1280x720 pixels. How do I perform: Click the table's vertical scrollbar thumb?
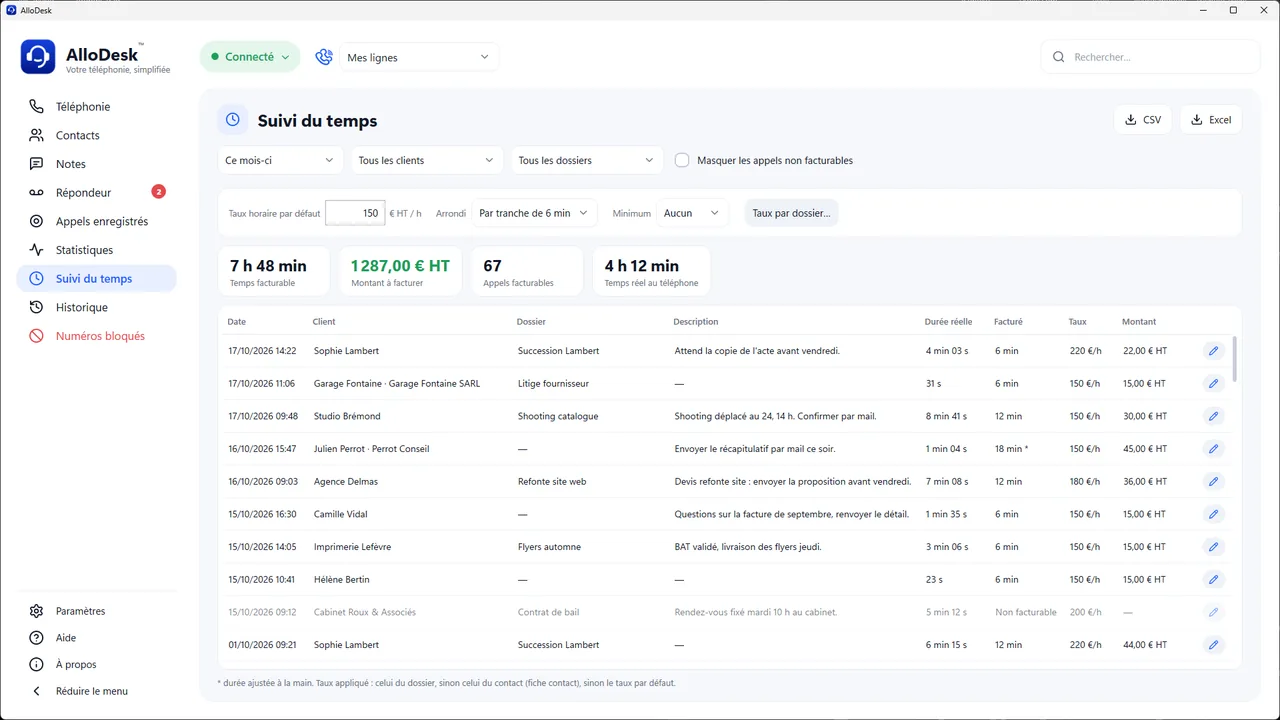(x=1234, y=359)
